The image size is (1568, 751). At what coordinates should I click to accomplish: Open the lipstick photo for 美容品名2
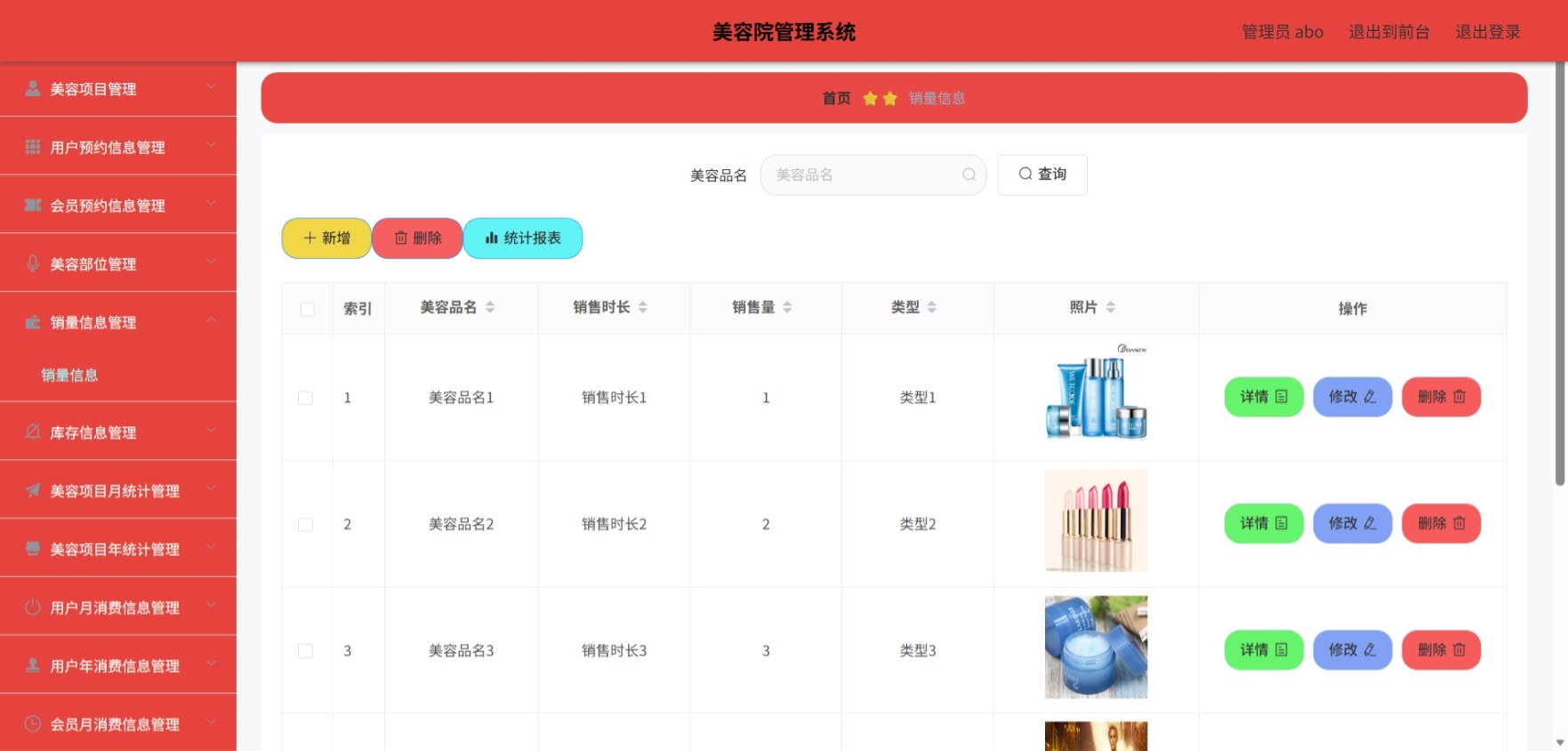coord(1096,521)
